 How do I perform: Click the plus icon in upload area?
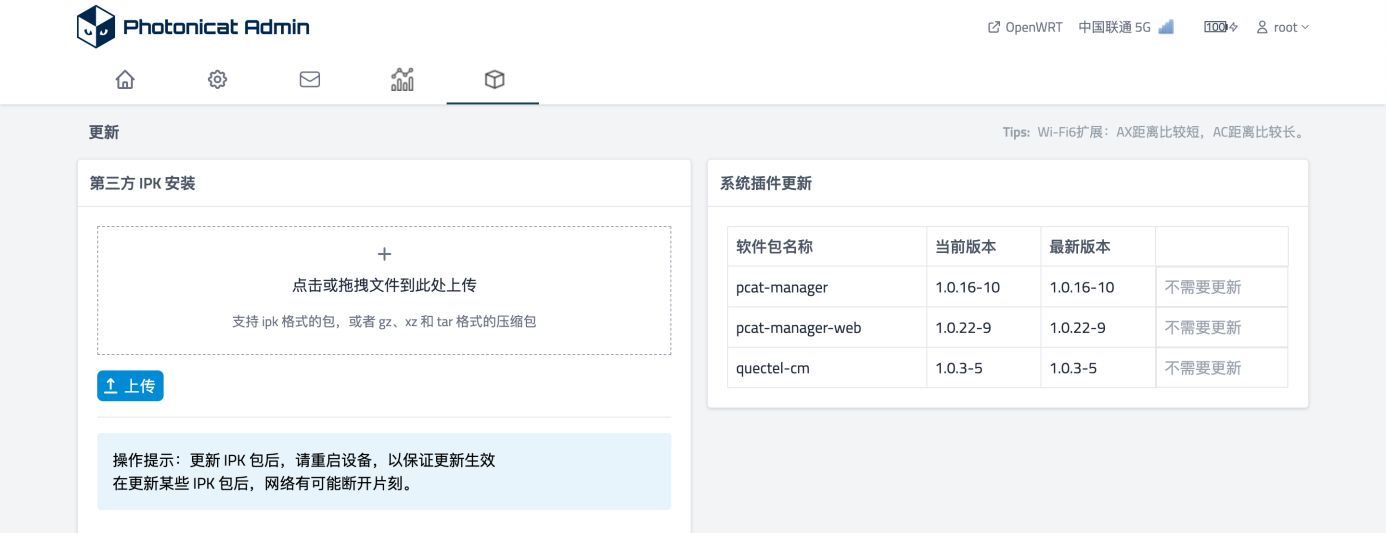[x=384, y=254]
